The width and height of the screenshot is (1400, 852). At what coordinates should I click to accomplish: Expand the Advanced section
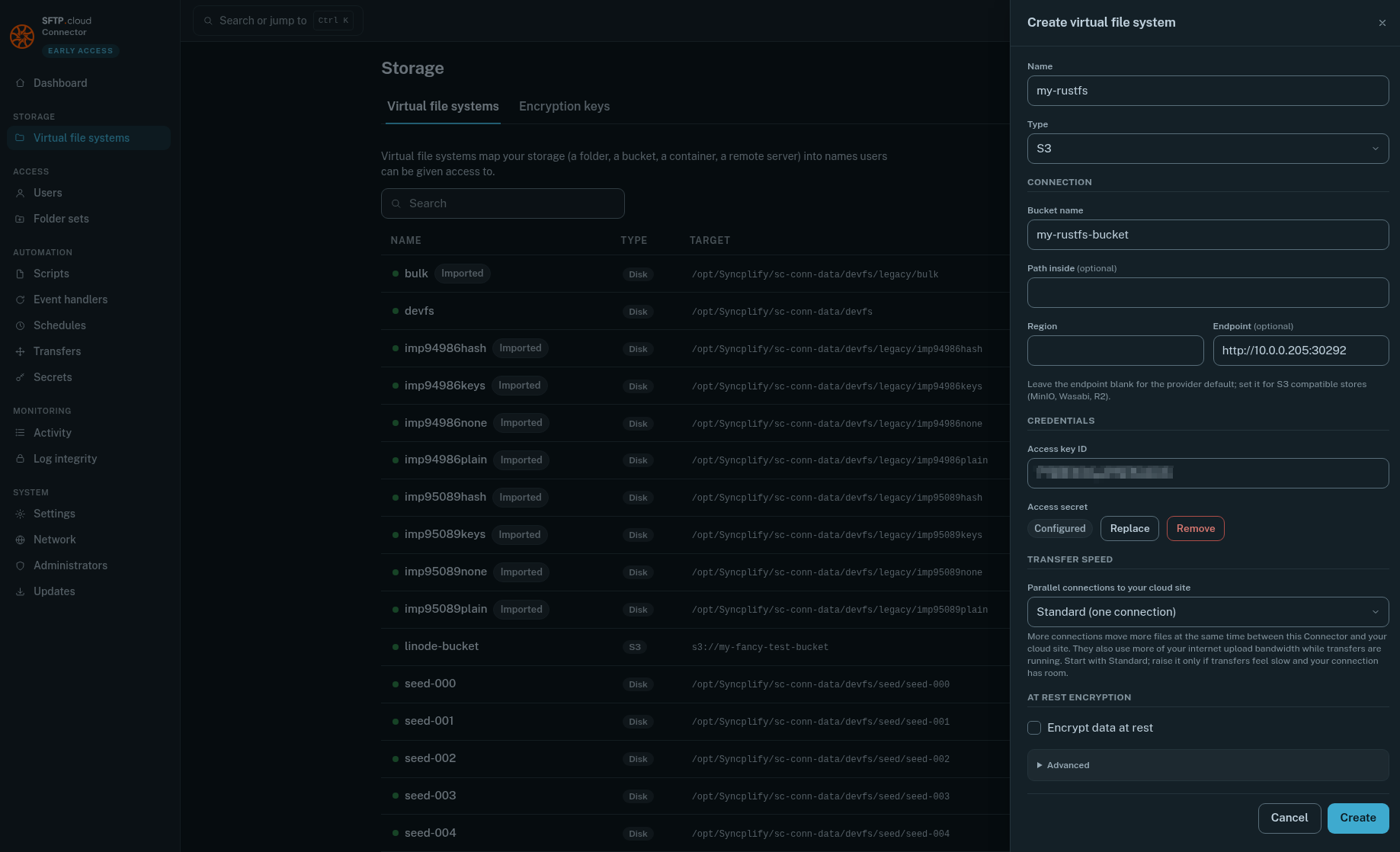[x=1208, y=765]
